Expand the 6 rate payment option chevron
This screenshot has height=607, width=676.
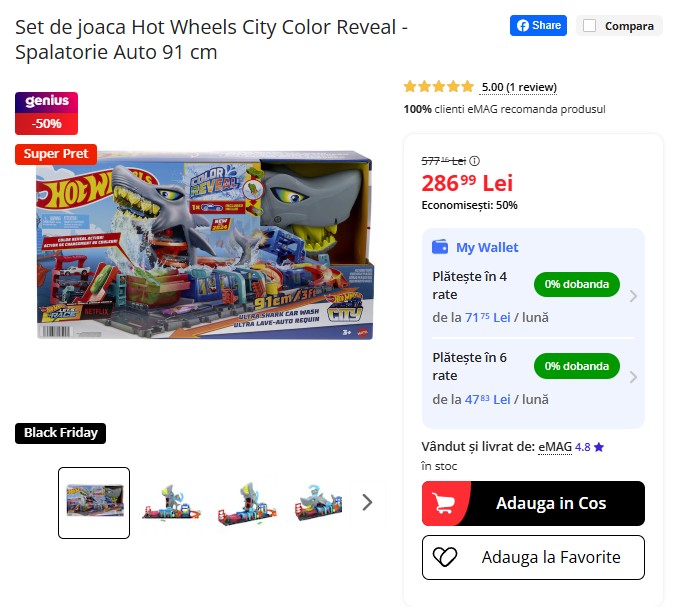(x=633, y=377)
